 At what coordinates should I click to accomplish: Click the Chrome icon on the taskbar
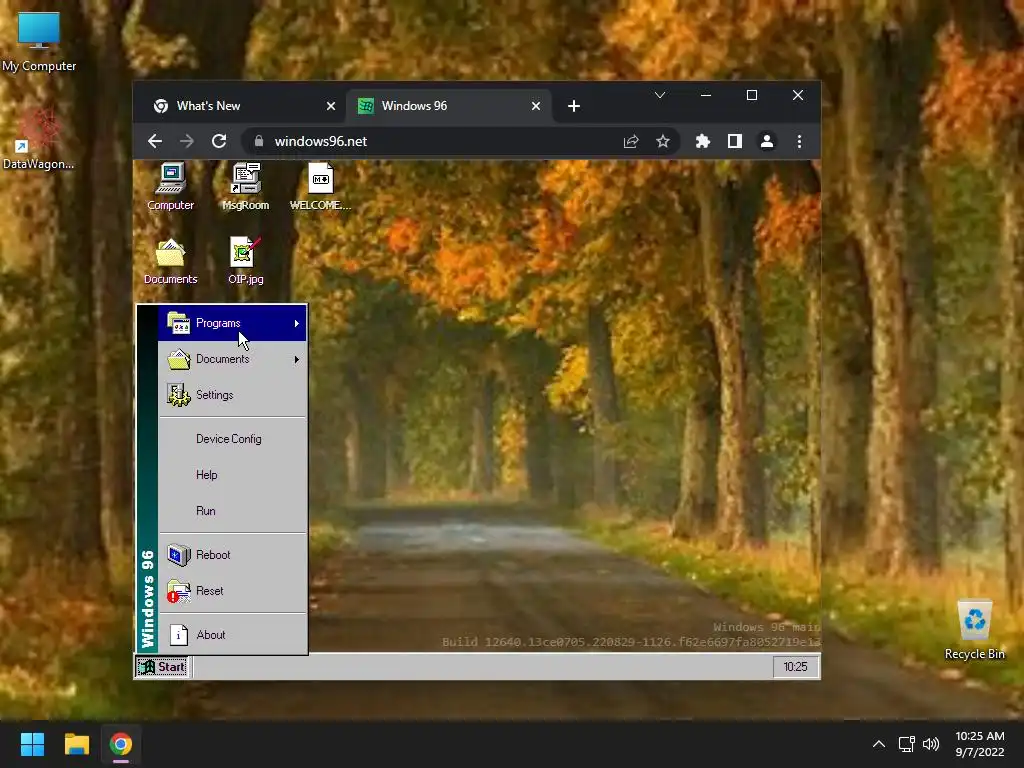pyautogui.click(x=121, y=744)
